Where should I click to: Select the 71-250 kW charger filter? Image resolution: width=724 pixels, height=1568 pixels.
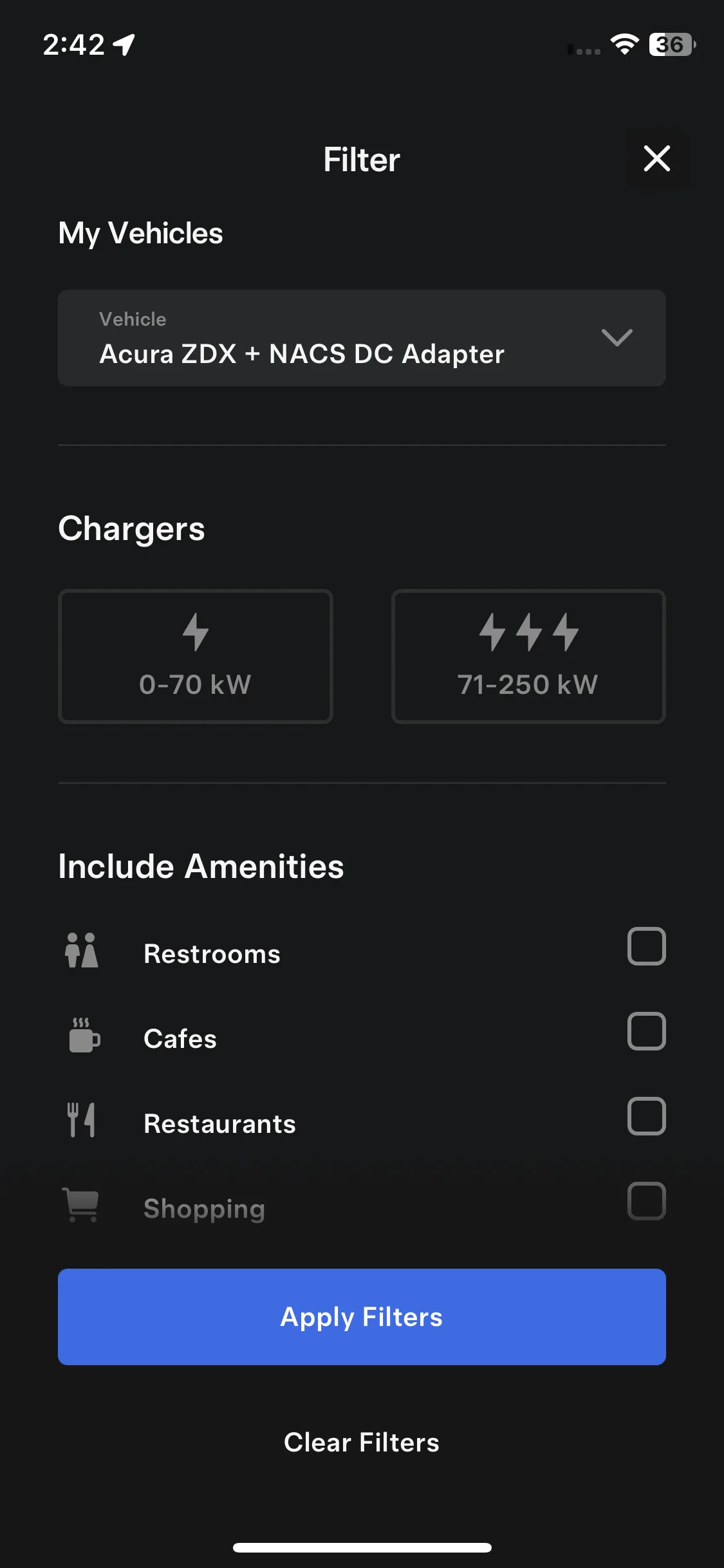(528, 657)
